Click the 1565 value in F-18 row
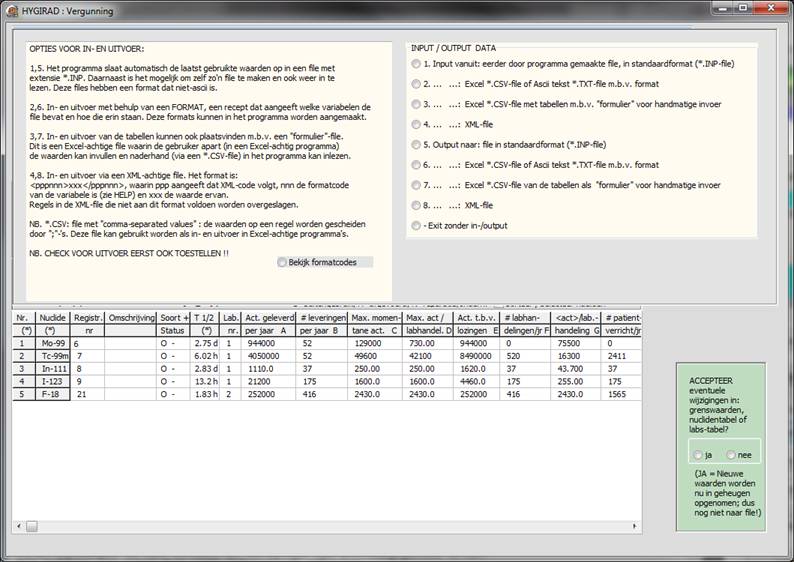The height and width of the screenshot is (562, 794). (x=621, y=394)
